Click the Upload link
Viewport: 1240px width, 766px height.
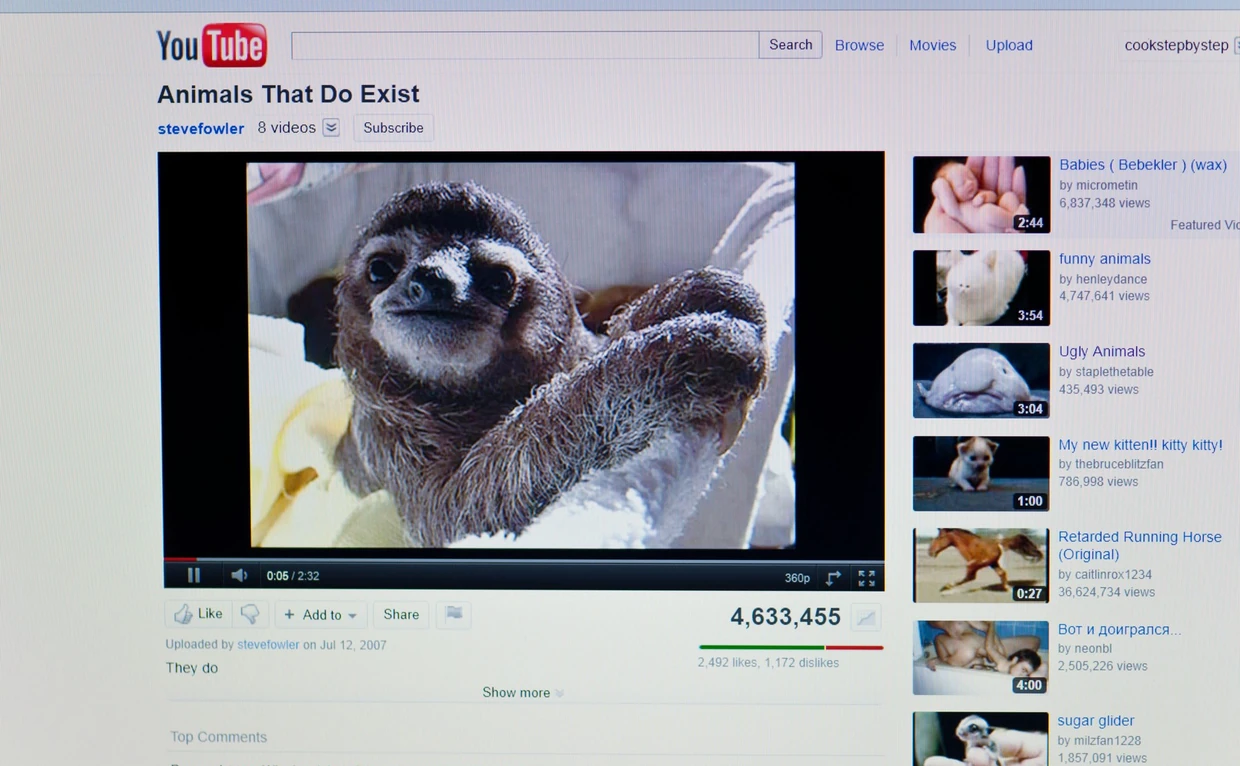[x=1008, y=45]
